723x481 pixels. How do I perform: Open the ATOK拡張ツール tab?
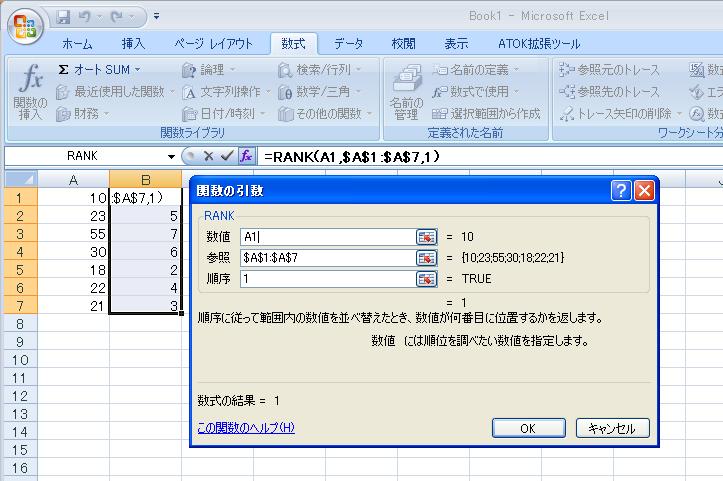[539, 44]
